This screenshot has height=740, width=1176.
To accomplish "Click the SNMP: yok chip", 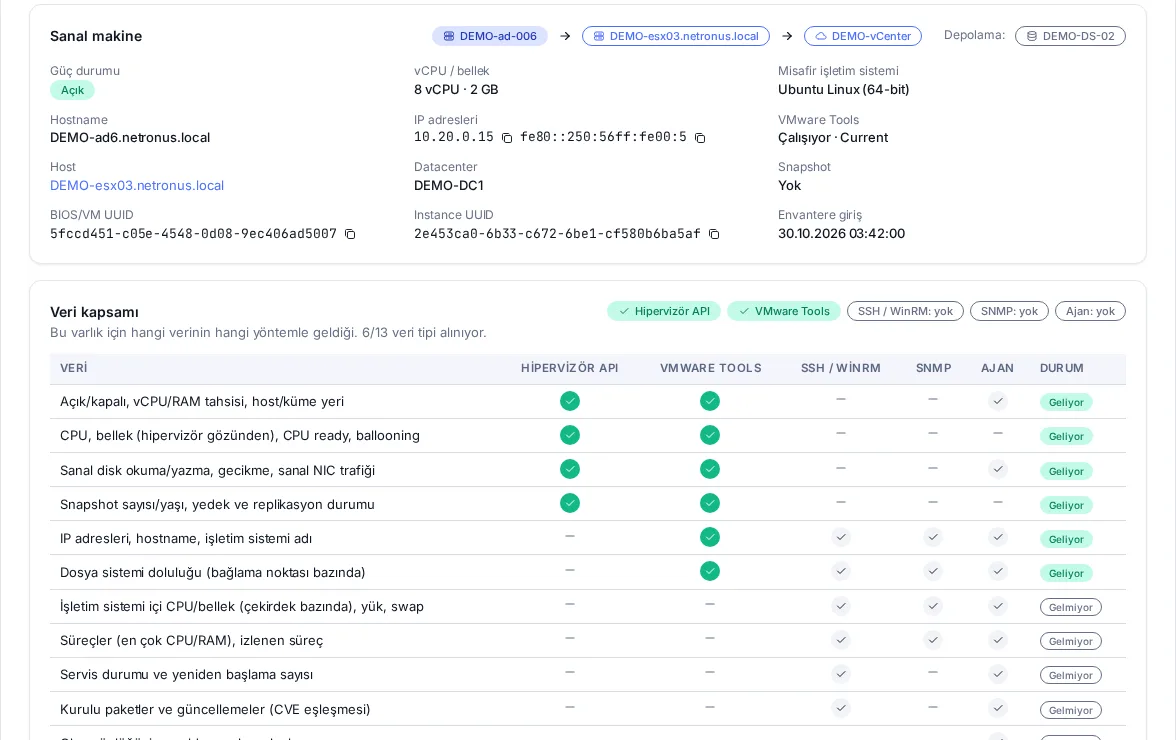I will (x=1010, y=311).
